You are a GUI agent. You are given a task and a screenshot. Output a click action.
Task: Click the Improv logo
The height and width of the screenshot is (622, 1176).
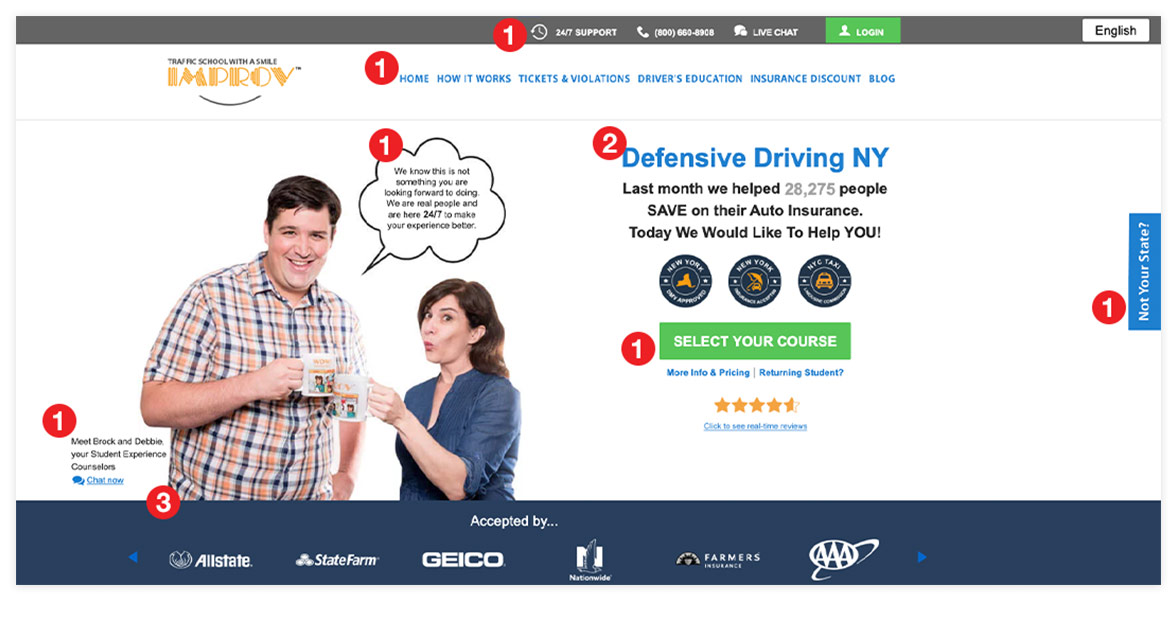[233, 80]
